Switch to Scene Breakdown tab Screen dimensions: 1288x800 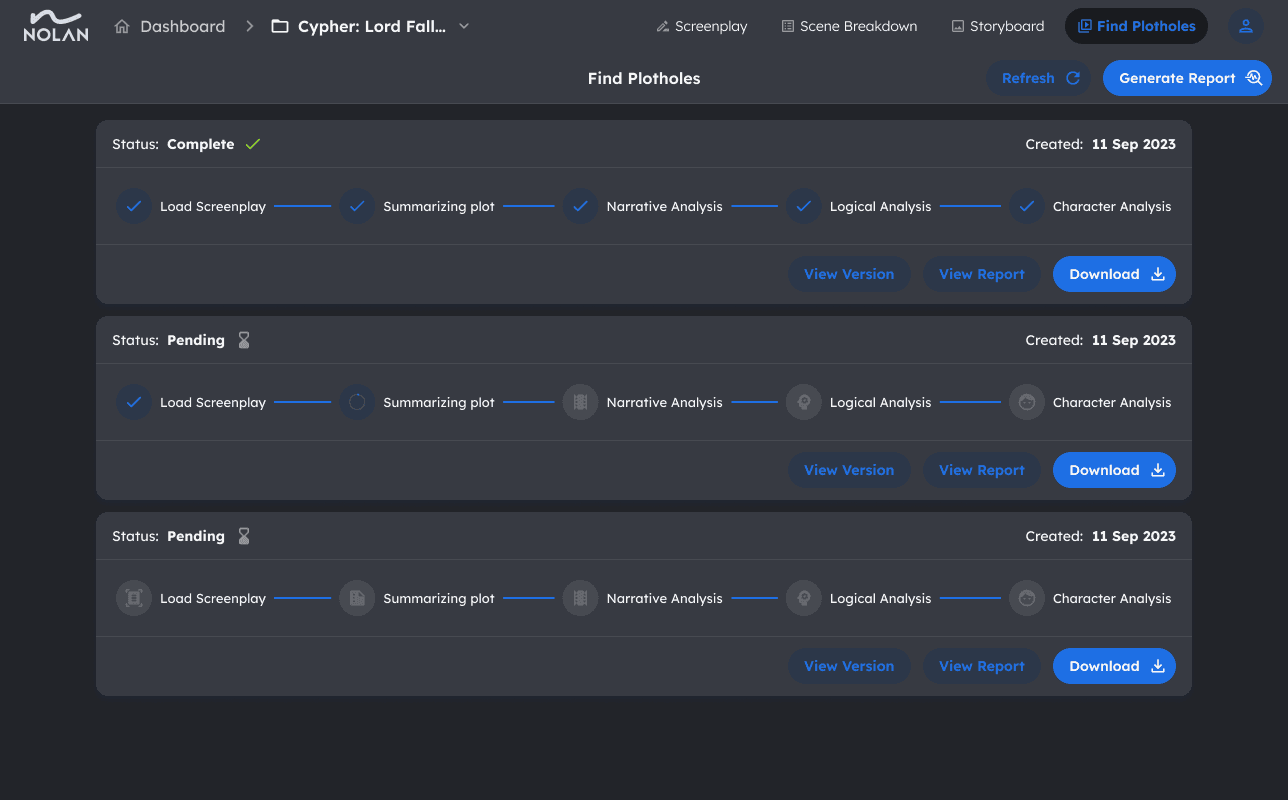pyautogui.click(x=848, y=26)
